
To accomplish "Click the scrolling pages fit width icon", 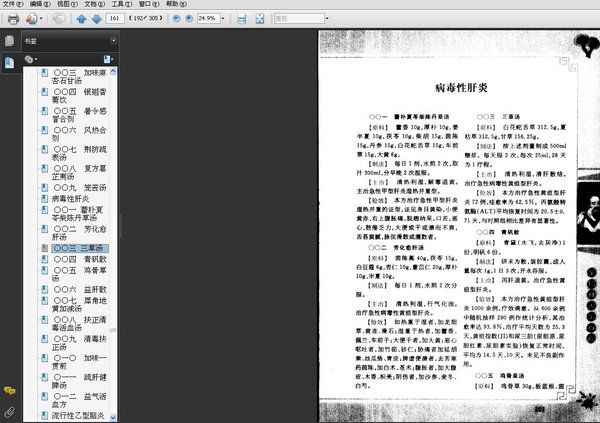I will pos(241,18).
